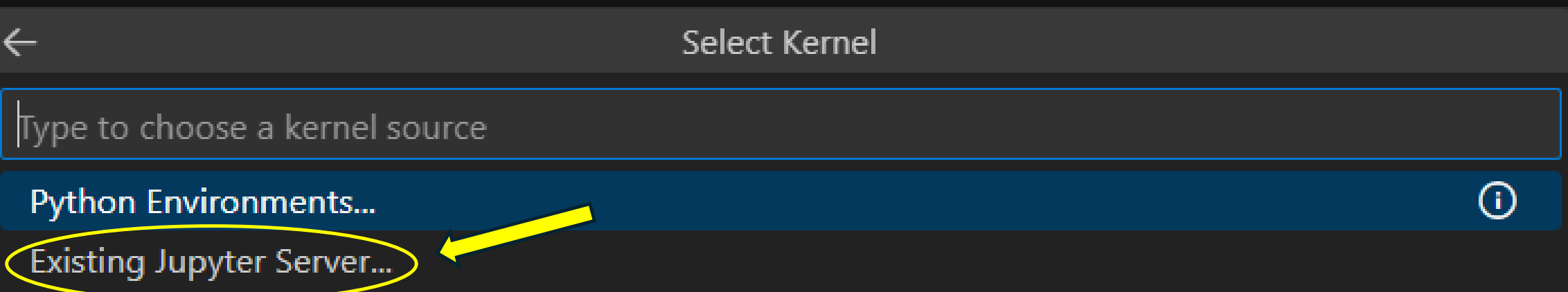Click the Select Kernel heading text
This screenshot has width=1568, height=292.
779,42
